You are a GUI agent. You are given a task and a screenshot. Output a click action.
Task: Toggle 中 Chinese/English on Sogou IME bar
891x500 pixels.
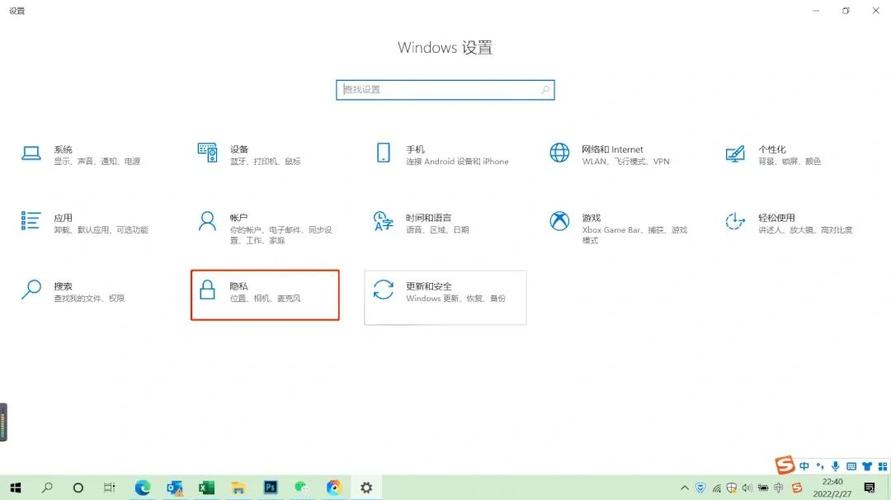[804, 466]
